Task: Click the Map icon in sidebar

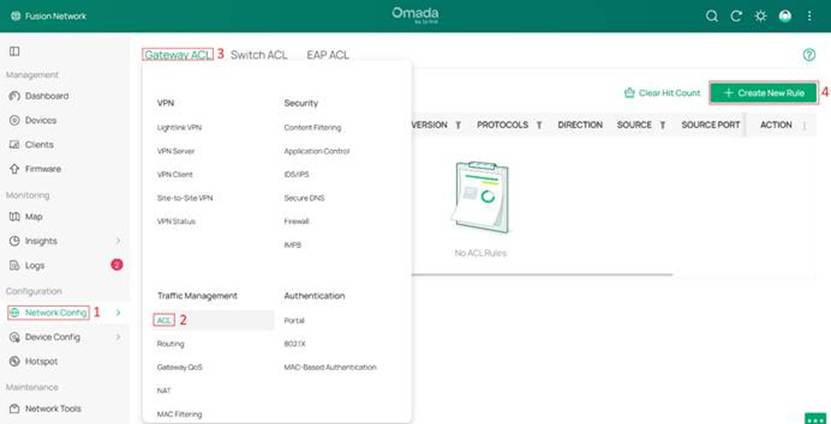Action: point(15,217)
